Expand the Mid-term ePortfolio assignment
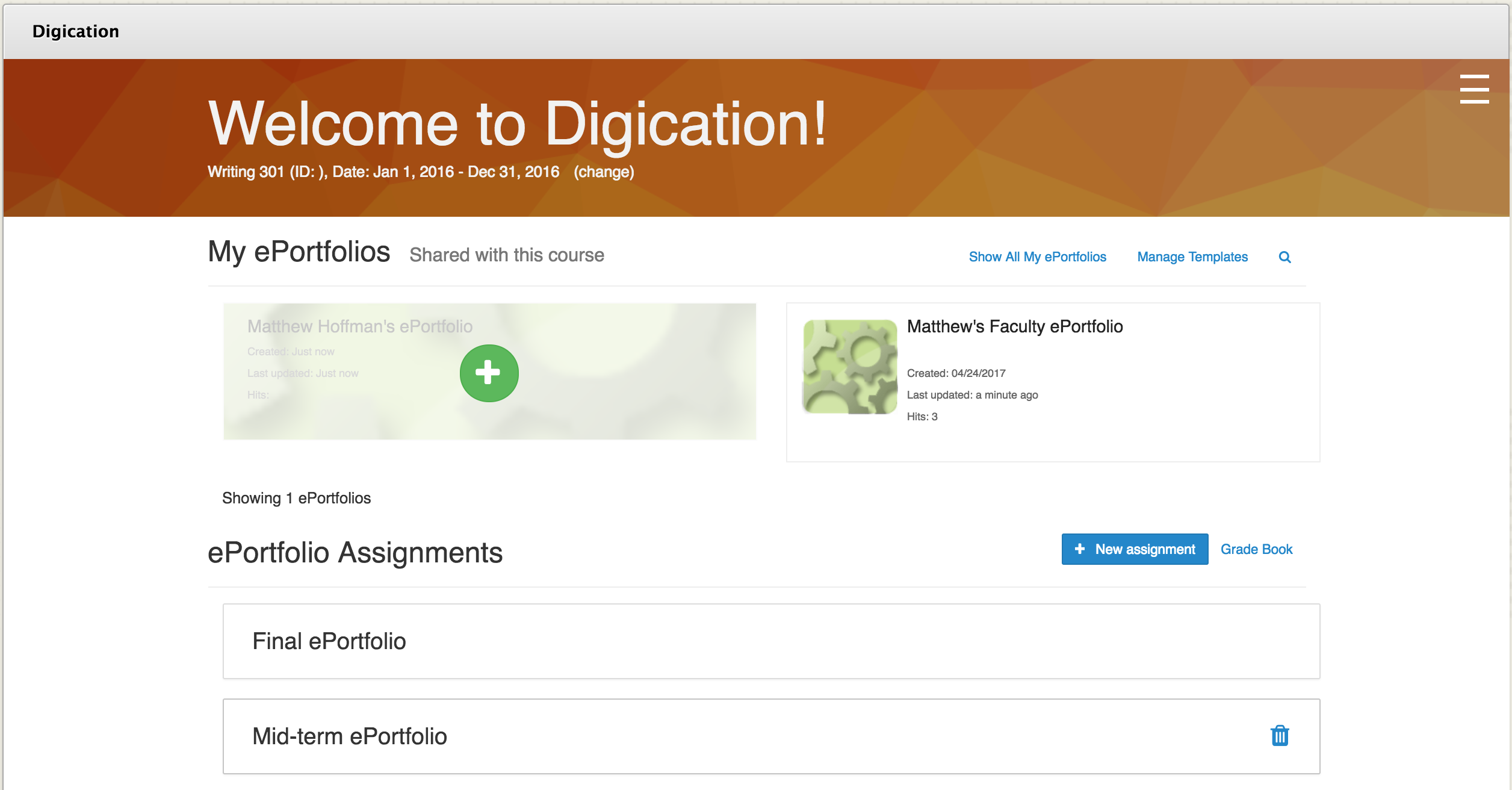Image resolution: width=1512 pixels, height=790 pixels. tap(350, 736)
